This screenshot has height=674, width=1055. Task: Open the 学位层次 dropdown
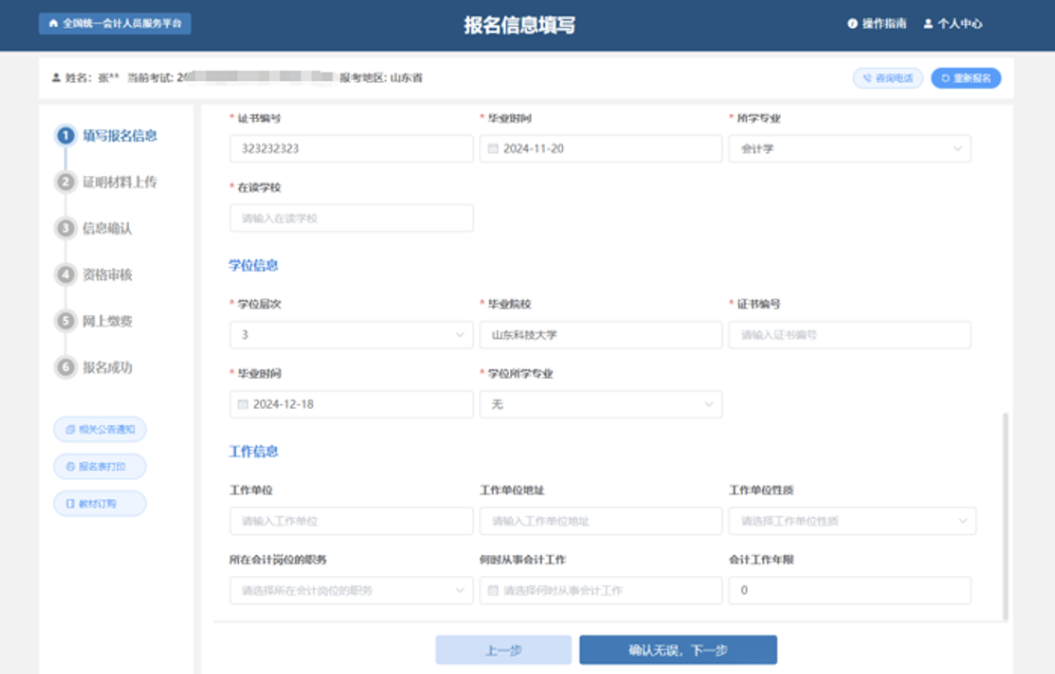pos(461,334)
